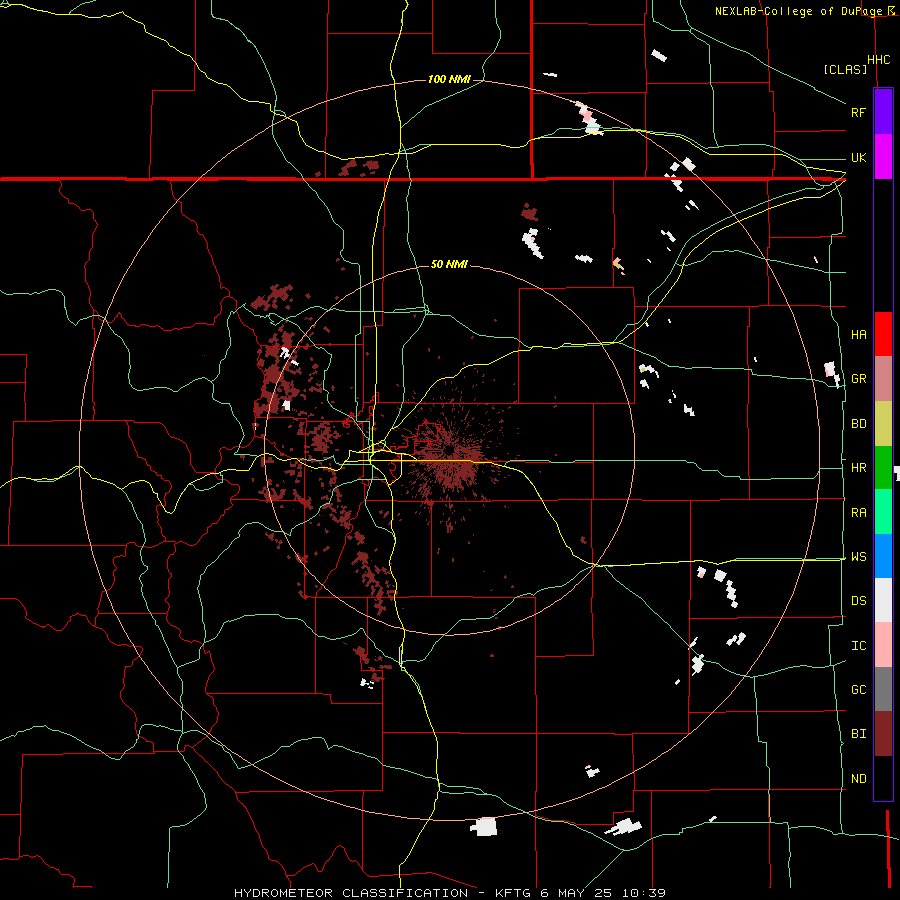Viewport: 900px width, 900px height.
Task: Click the RF purple legend swatch
Action: (883, 112)
